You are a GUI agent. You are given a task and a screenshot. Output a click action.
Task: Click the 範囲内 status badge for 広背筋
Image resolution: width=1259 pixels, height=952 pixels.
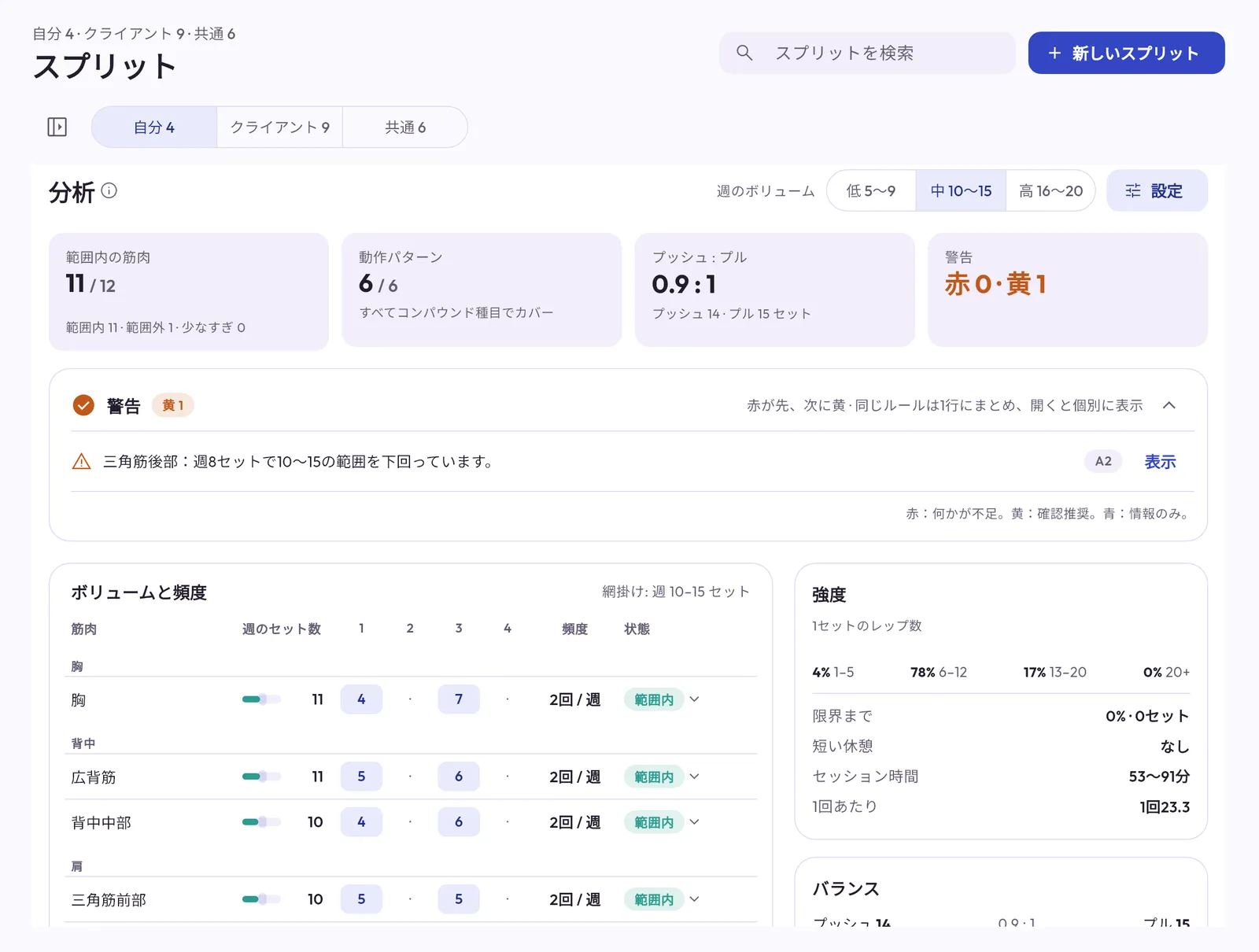tap(654, 777)
